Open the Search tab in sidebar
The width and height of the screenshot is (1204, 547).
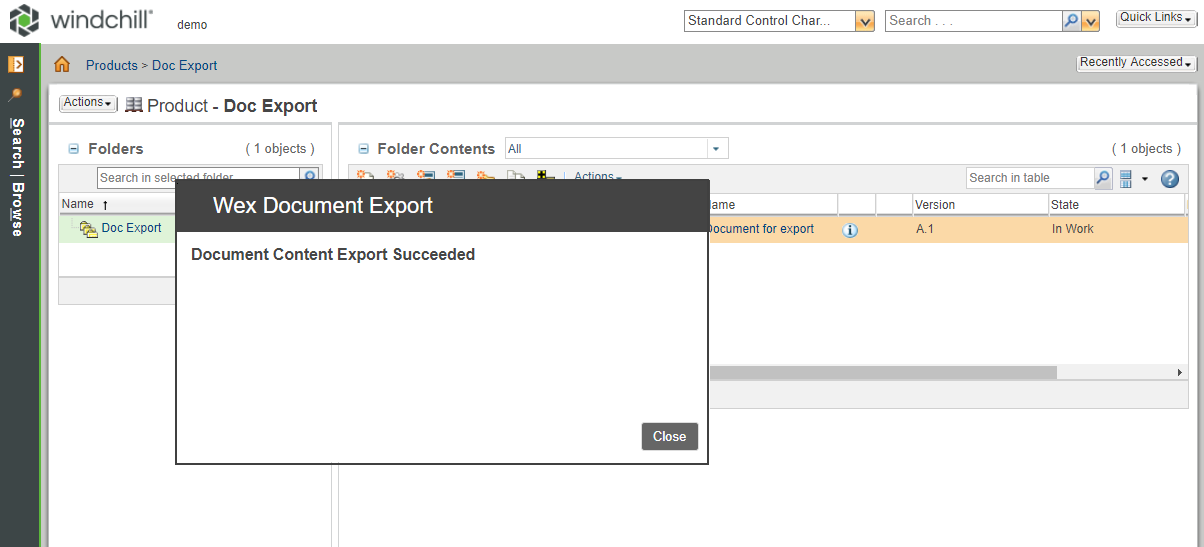point(17,142)
